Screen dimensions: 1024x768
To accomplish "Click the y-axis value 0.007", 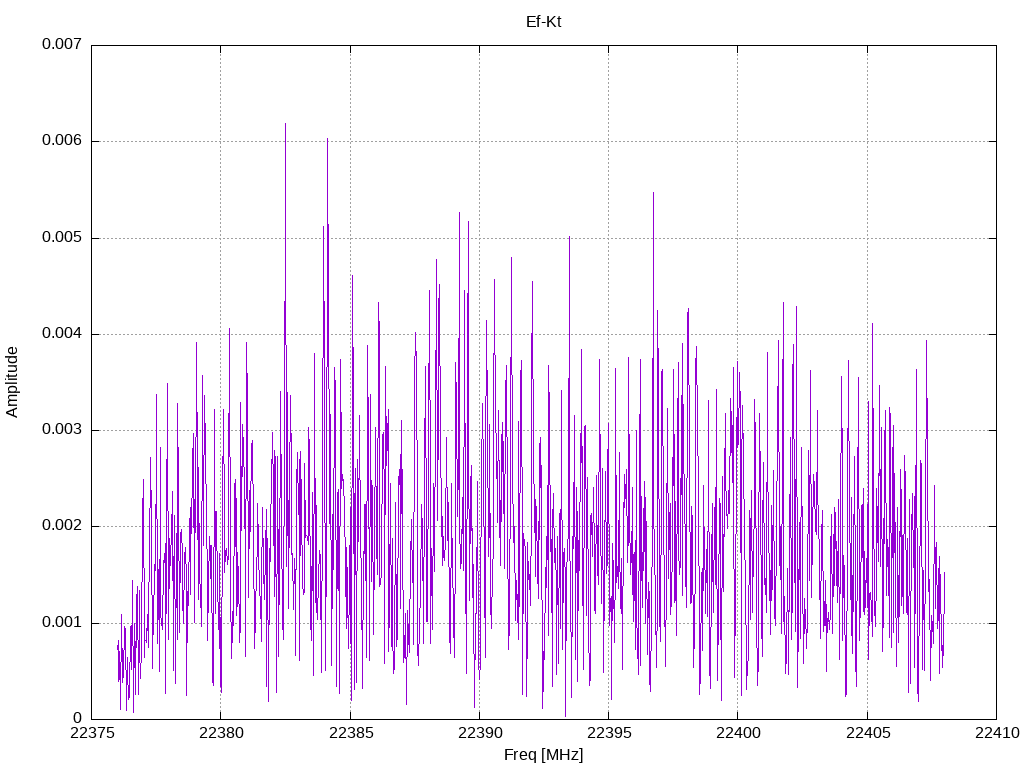I will coord(62,44).
